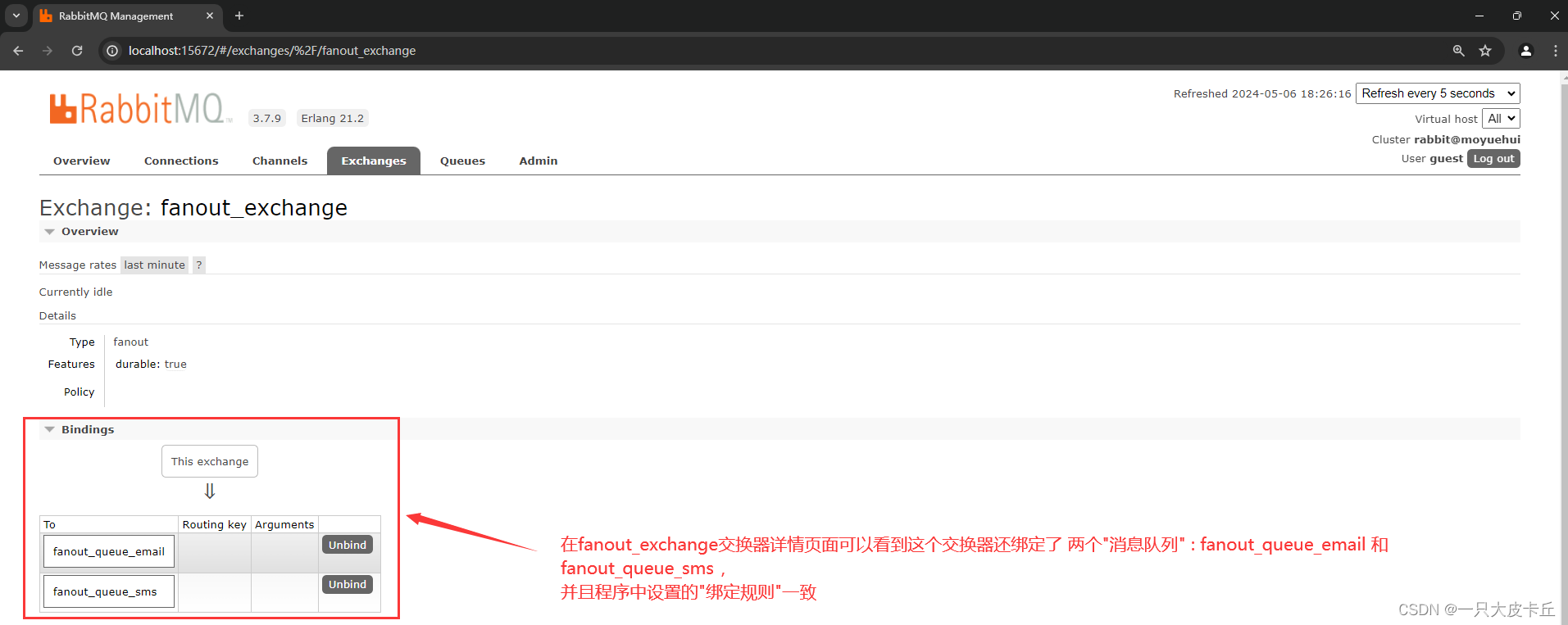This screenshot has height=625, width=1568.
Task: View site information icon in address bar
Action: pyautogui.click(x=112, y=51)
